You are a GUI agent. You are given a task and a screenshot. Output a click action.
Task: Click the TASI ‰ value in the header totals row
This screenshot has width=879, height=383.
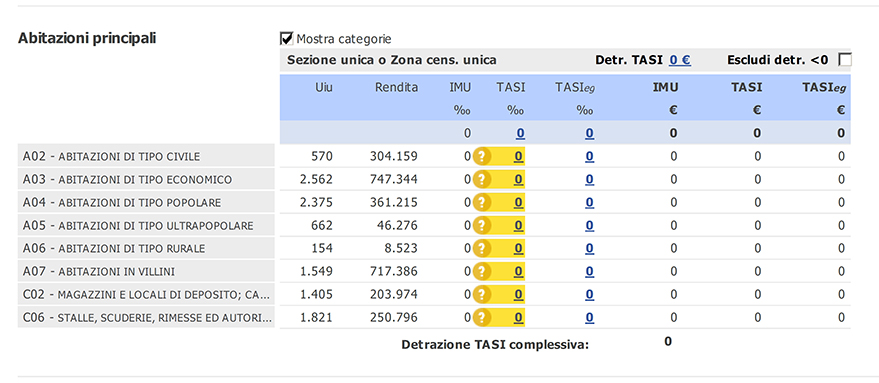tap(520, 133)
